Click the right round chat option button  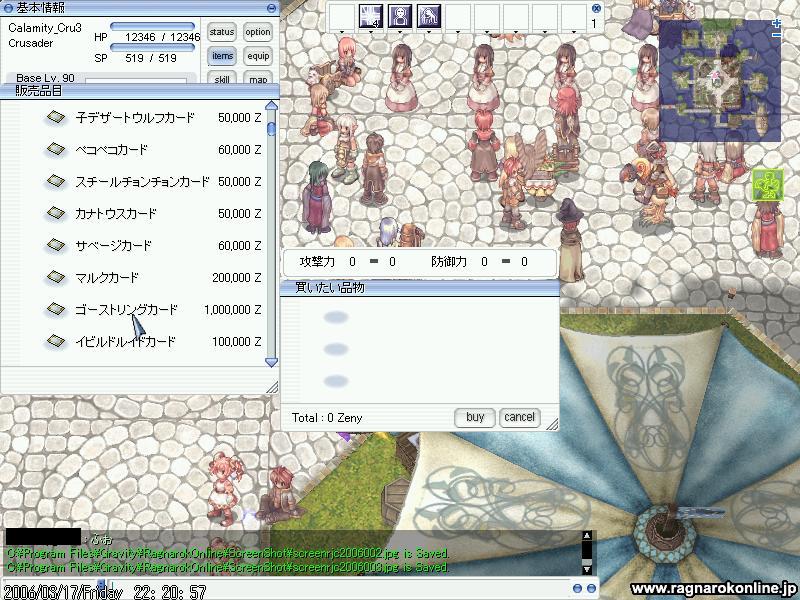pos(591,589)
